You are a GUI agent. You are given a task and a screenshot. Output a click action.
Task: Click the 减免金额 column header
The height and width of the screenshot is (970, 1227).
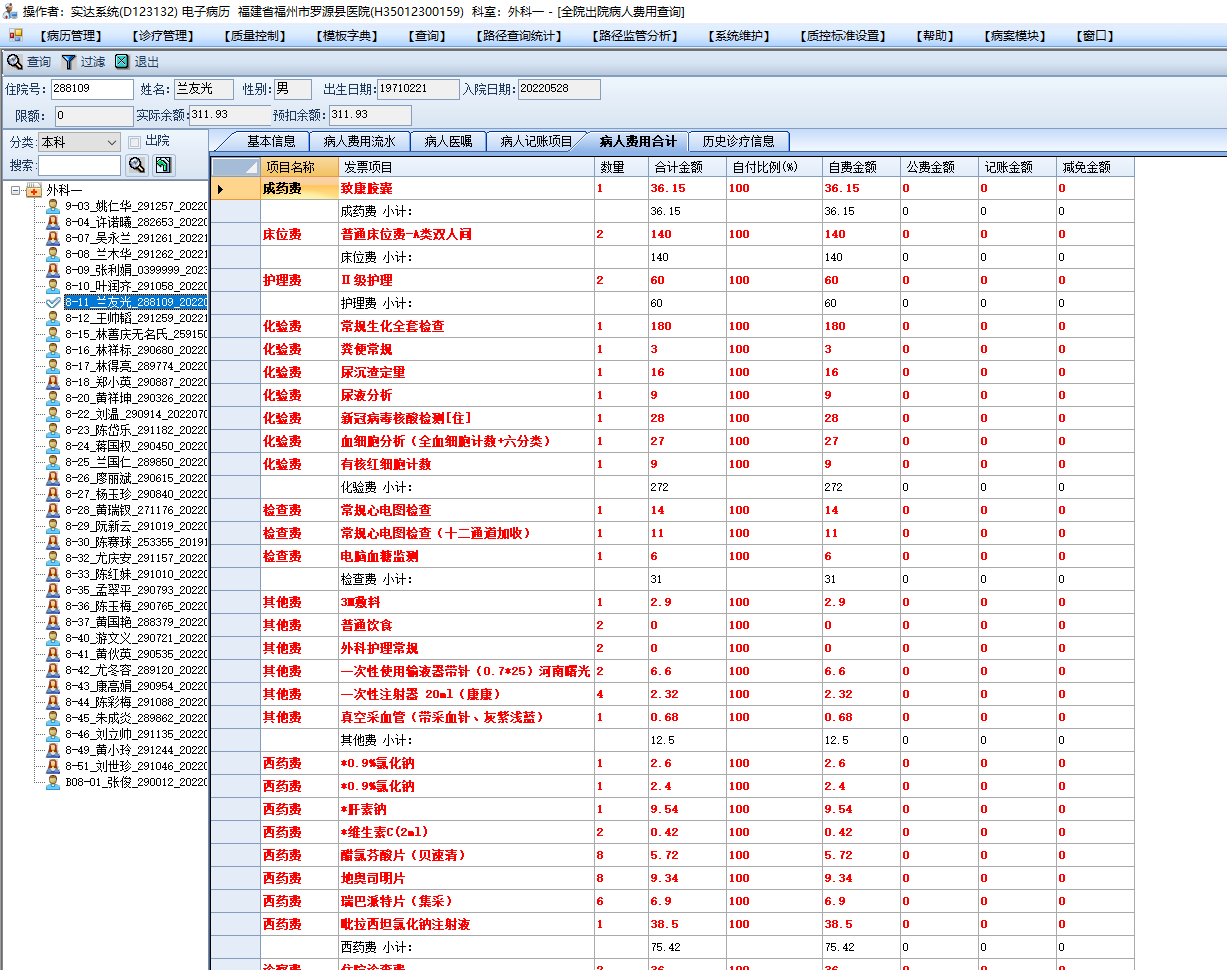click(x=1095, y=167)
